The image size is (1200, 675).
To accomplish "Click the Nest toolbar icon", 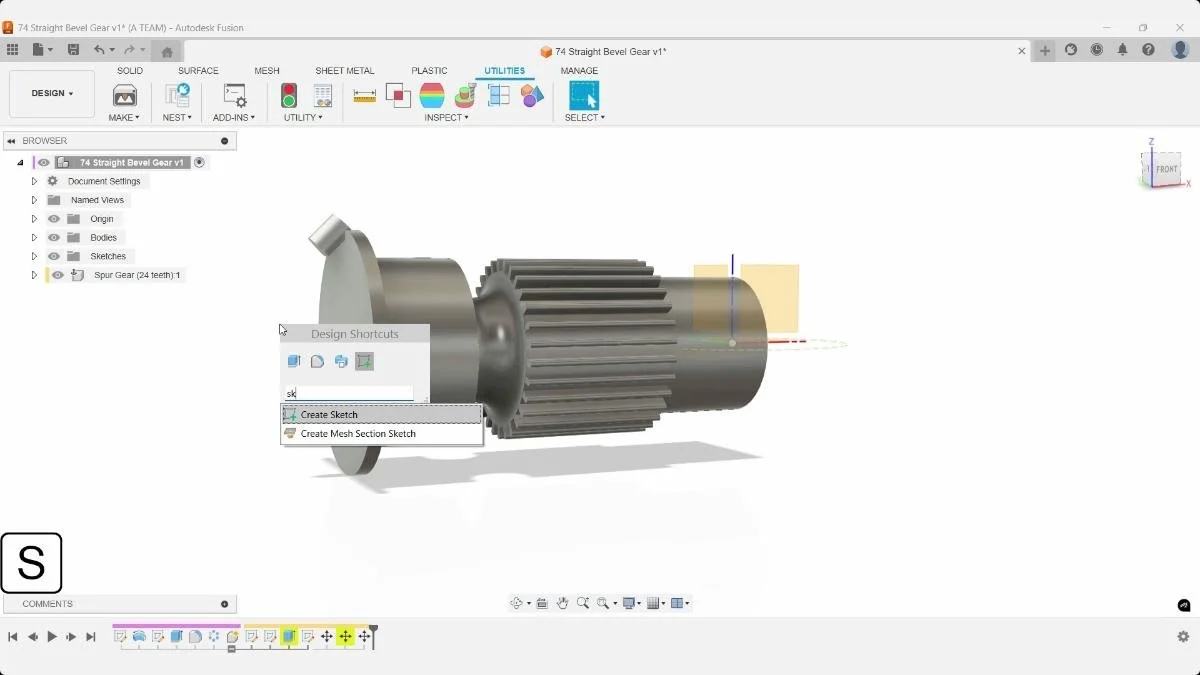I will pos(177,96).
